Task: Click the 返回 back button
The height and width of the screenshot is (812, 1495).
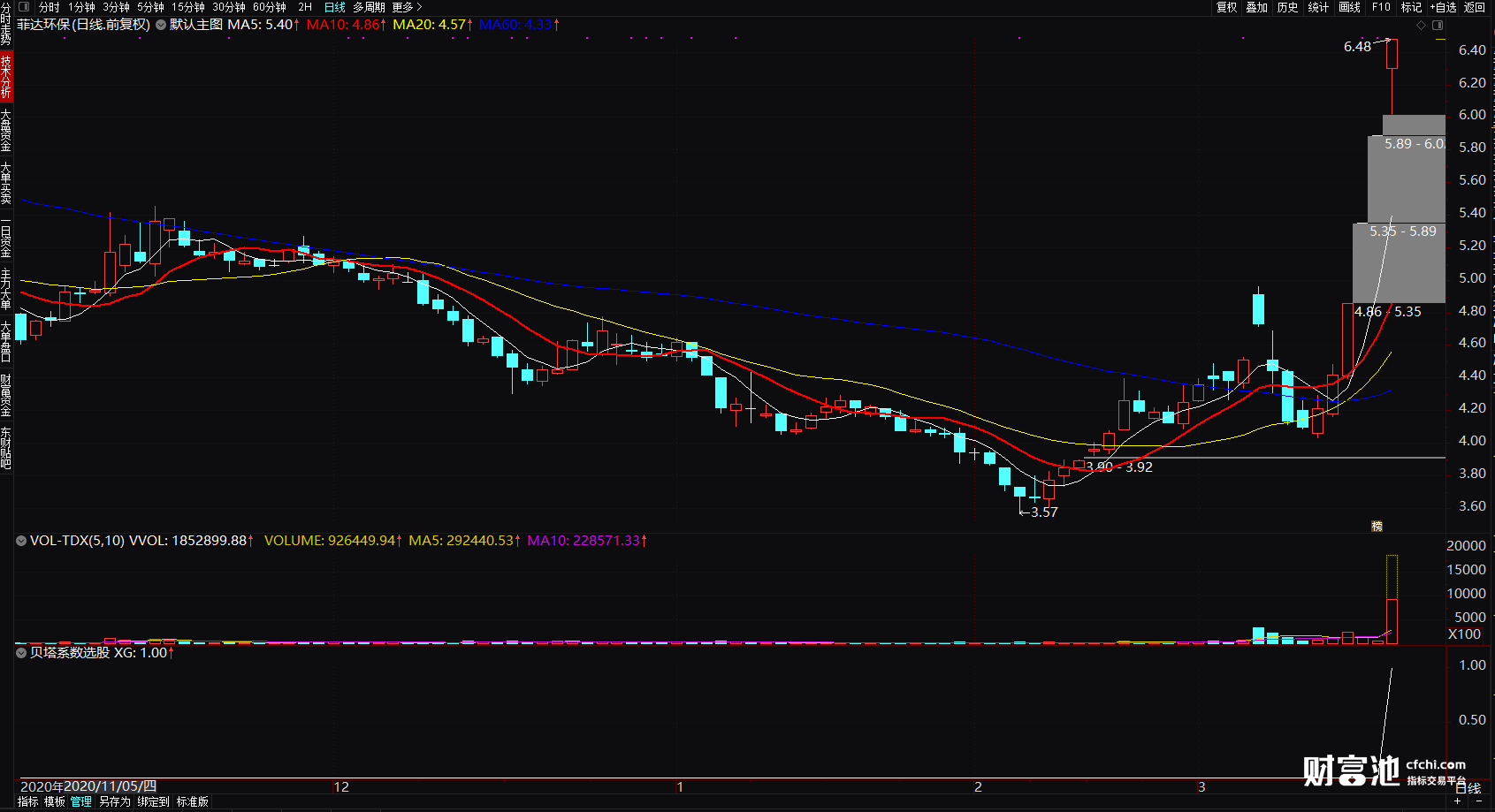Action: point(1475,7)
